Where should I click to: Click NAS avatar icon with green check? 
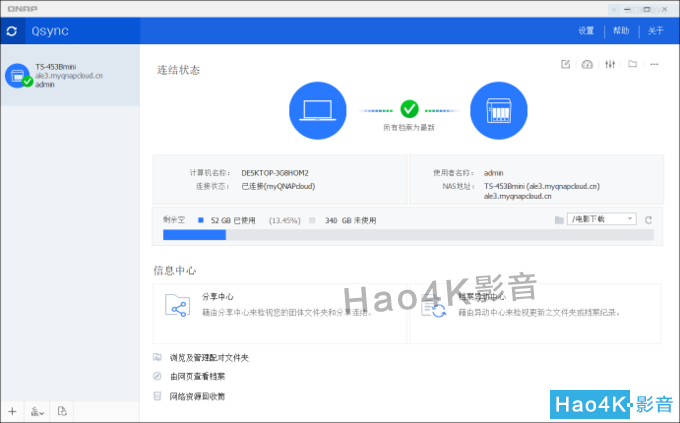(18, 75)
